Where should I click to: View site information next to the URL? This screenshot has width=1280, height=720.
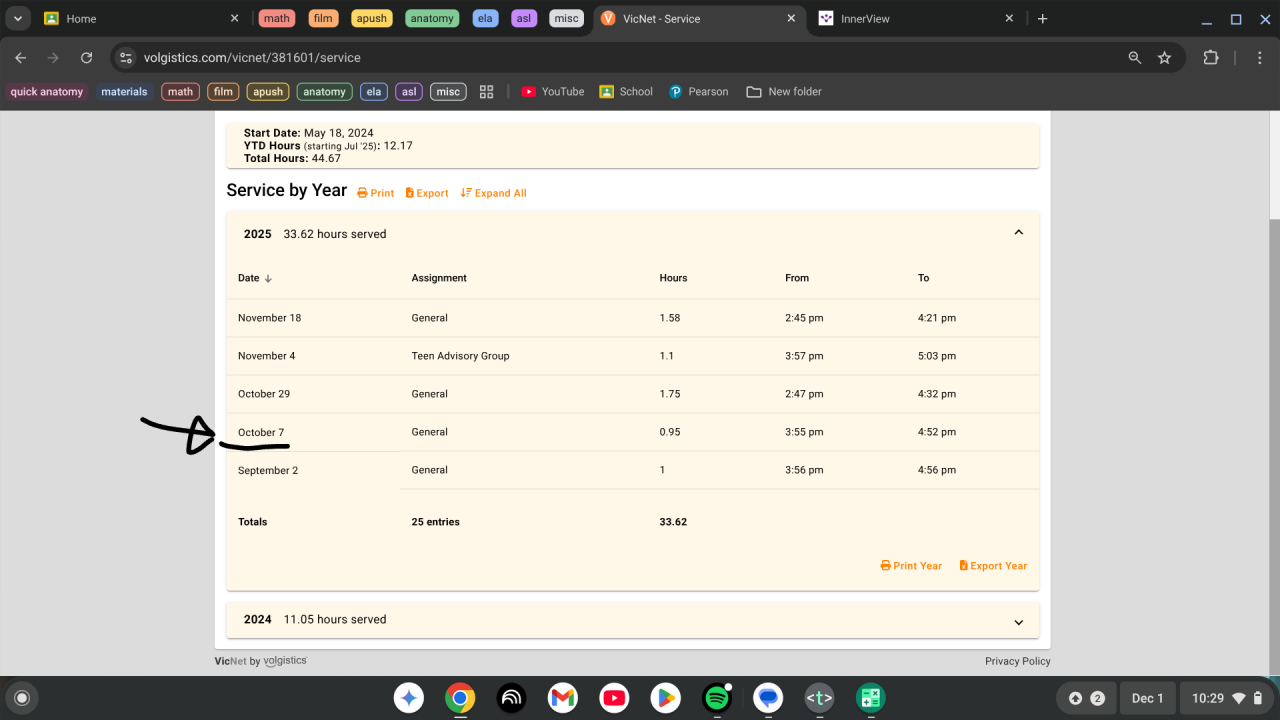(x=126, y=58)
